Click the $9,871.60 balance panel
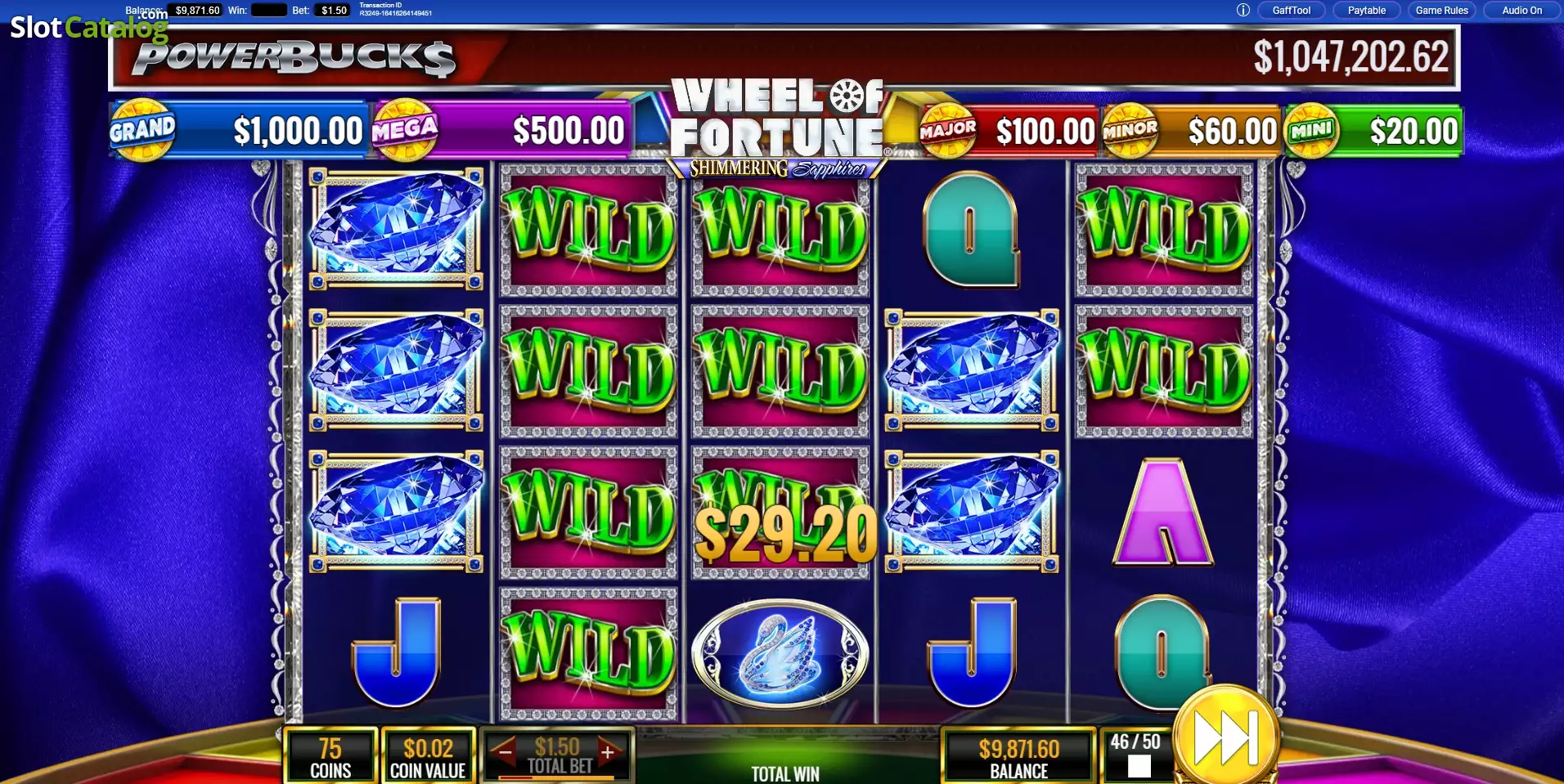1564x784 pixels. pyautogui.click(x=1018, y=757)
